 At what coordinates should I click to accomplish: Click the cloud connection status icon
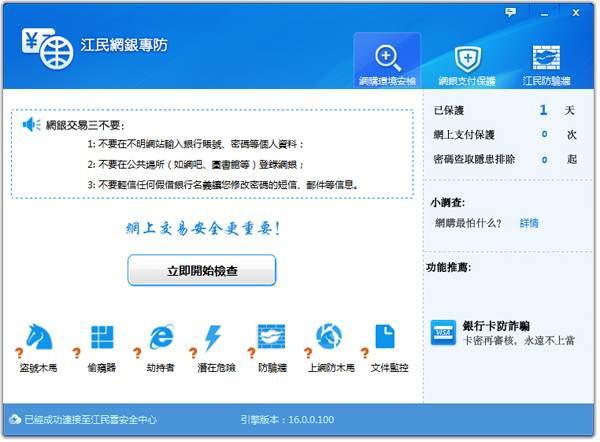point(15,421)
